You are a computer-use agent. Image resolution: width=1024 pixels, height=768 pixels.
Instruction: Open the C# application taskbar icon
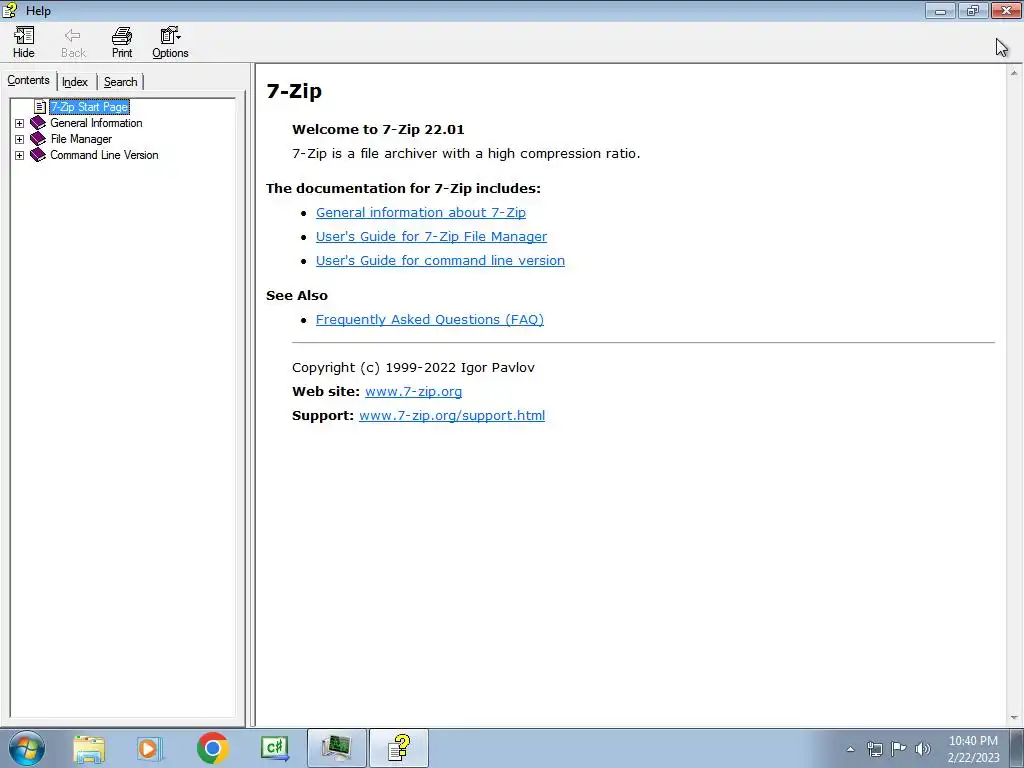tap(275, 748)
